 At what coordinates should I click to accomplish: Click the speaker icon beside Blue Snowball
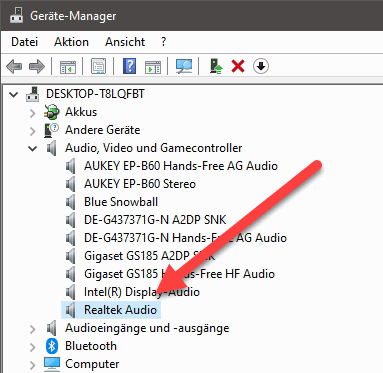point(70,202)
